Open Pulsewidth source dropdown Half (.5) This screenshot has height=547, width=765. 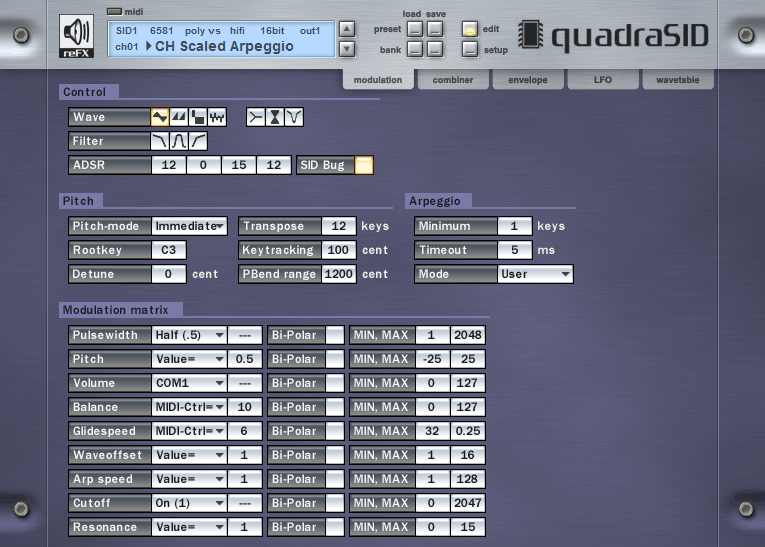[x=189, y=335]
